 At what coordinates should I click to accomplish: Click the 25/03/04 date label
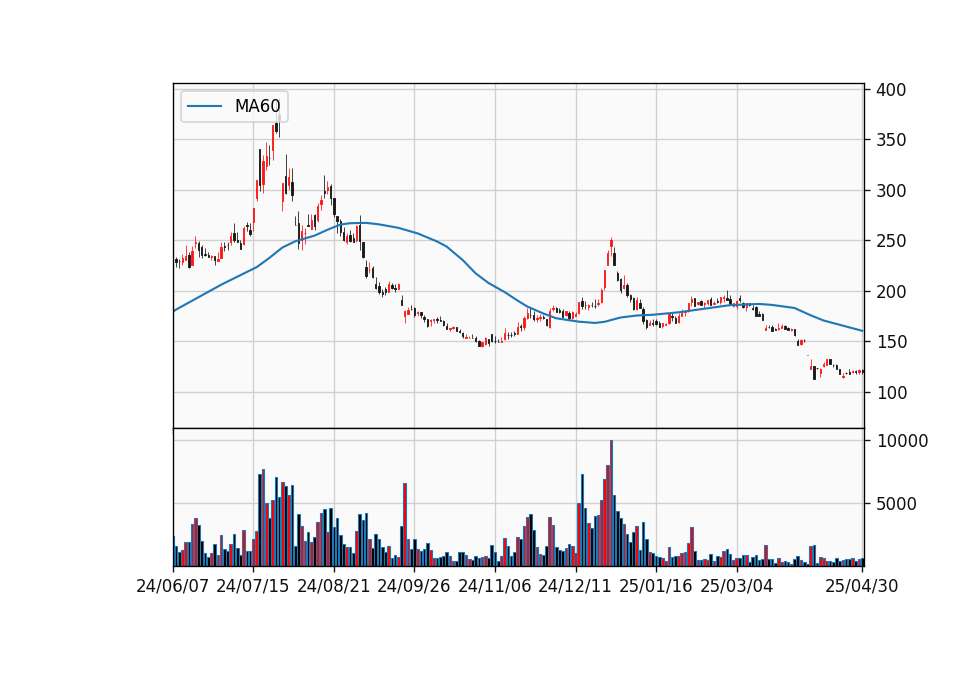click(x=737, y=587)
